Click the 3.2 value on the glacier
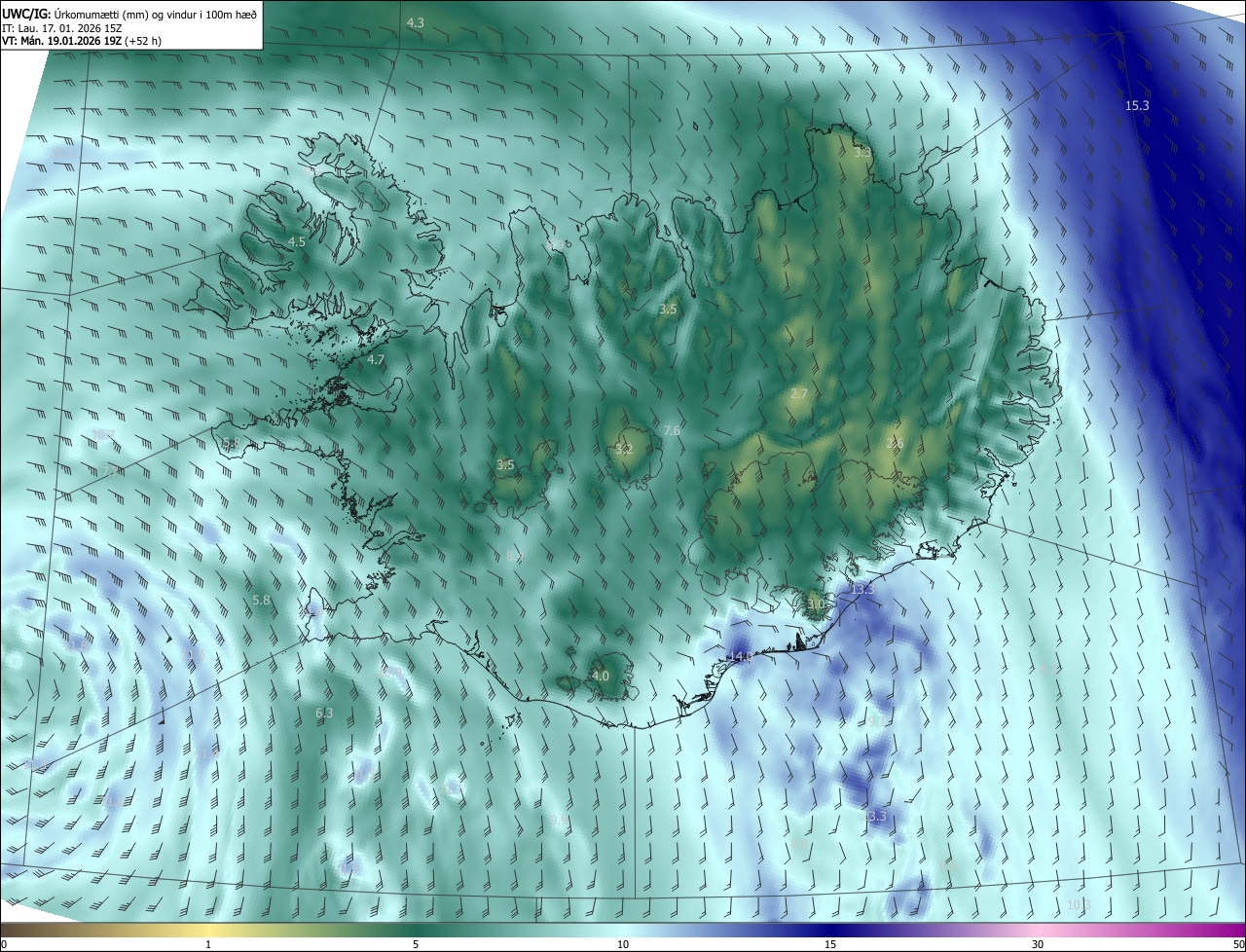The height and width of the screenshot is (952, 1246). coord(624,449)
